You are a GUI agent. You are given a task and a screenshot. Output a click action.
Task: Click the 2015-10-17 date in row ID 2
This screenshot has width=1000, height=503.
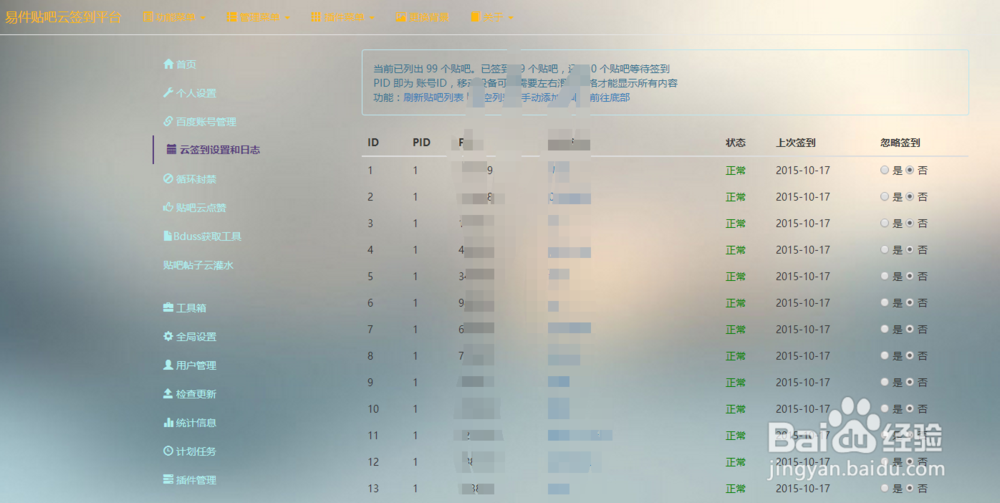(803, 197)
